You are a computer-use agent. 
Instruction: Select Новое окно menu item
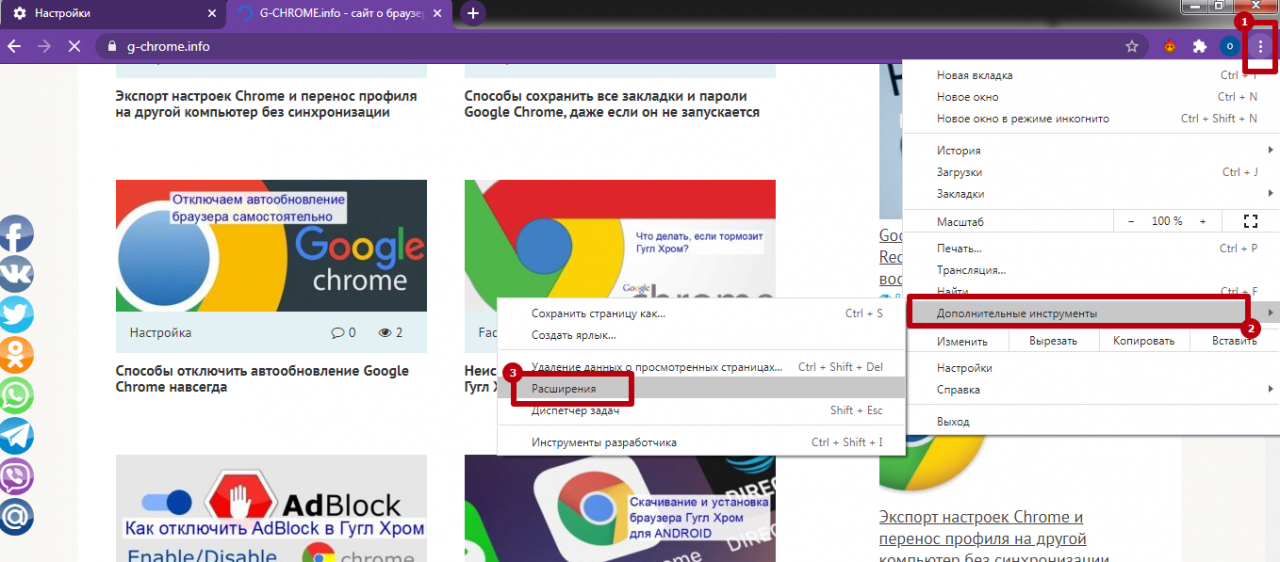point(1090,97)
